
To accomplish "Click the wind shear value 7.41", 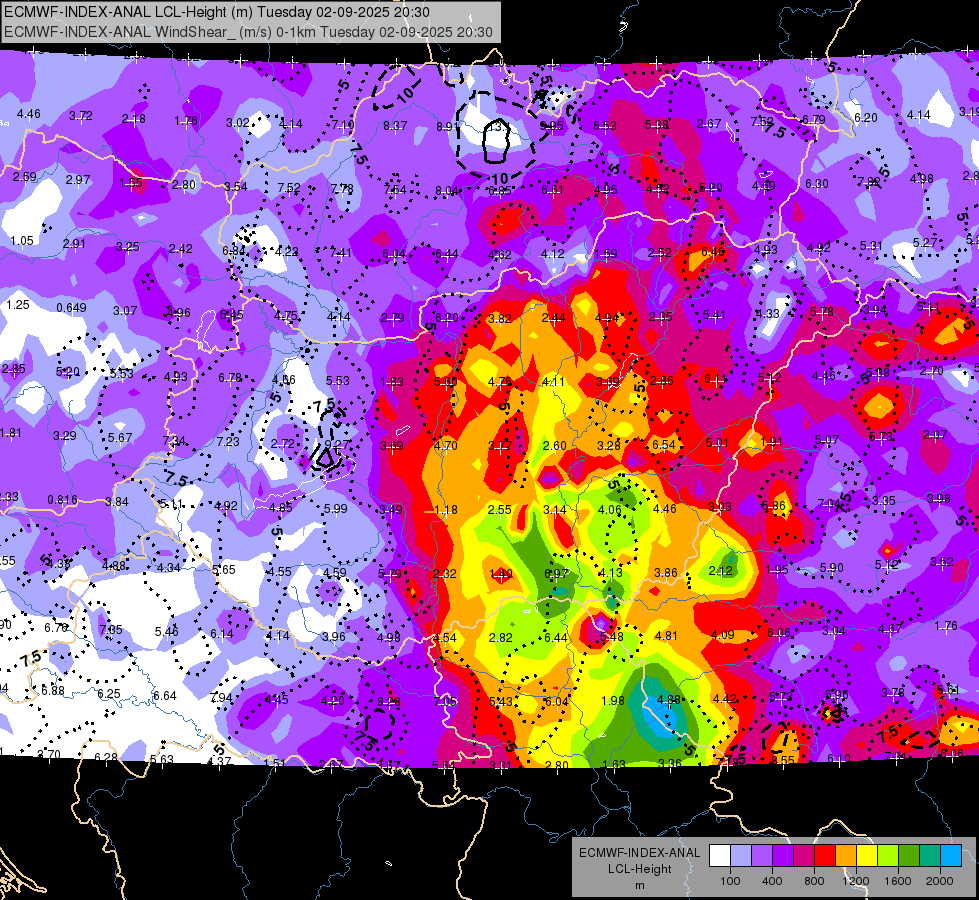I will tap(341, 252).
